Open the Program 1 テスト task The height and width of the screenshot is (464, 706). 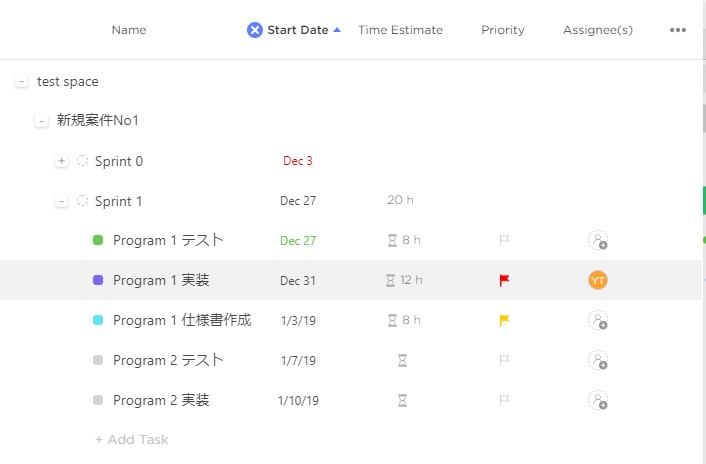tap(168, 240)
